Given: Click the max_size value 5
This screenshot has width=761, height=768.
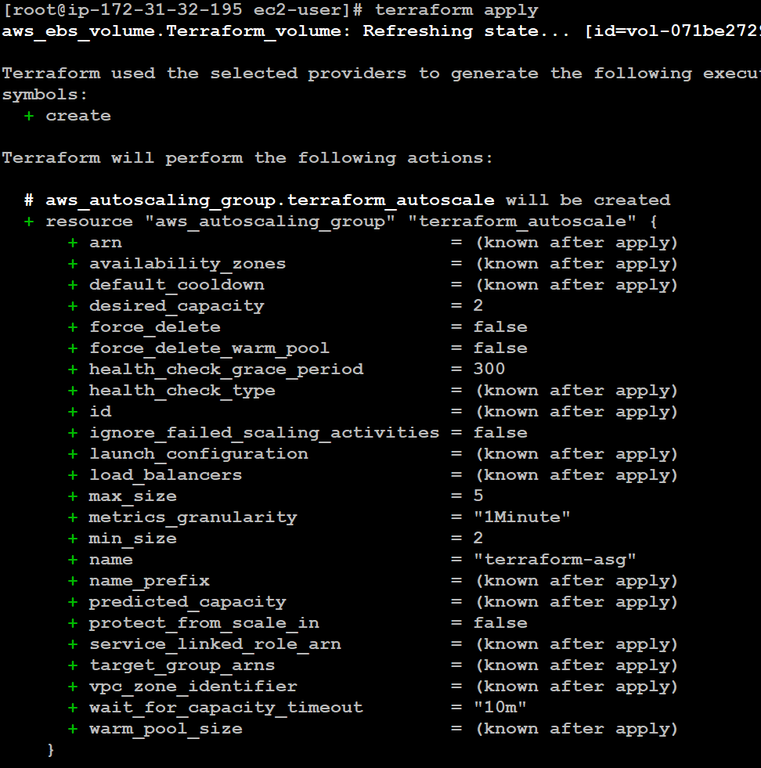Looking at the screenshot, I should (x=478, y=496).
